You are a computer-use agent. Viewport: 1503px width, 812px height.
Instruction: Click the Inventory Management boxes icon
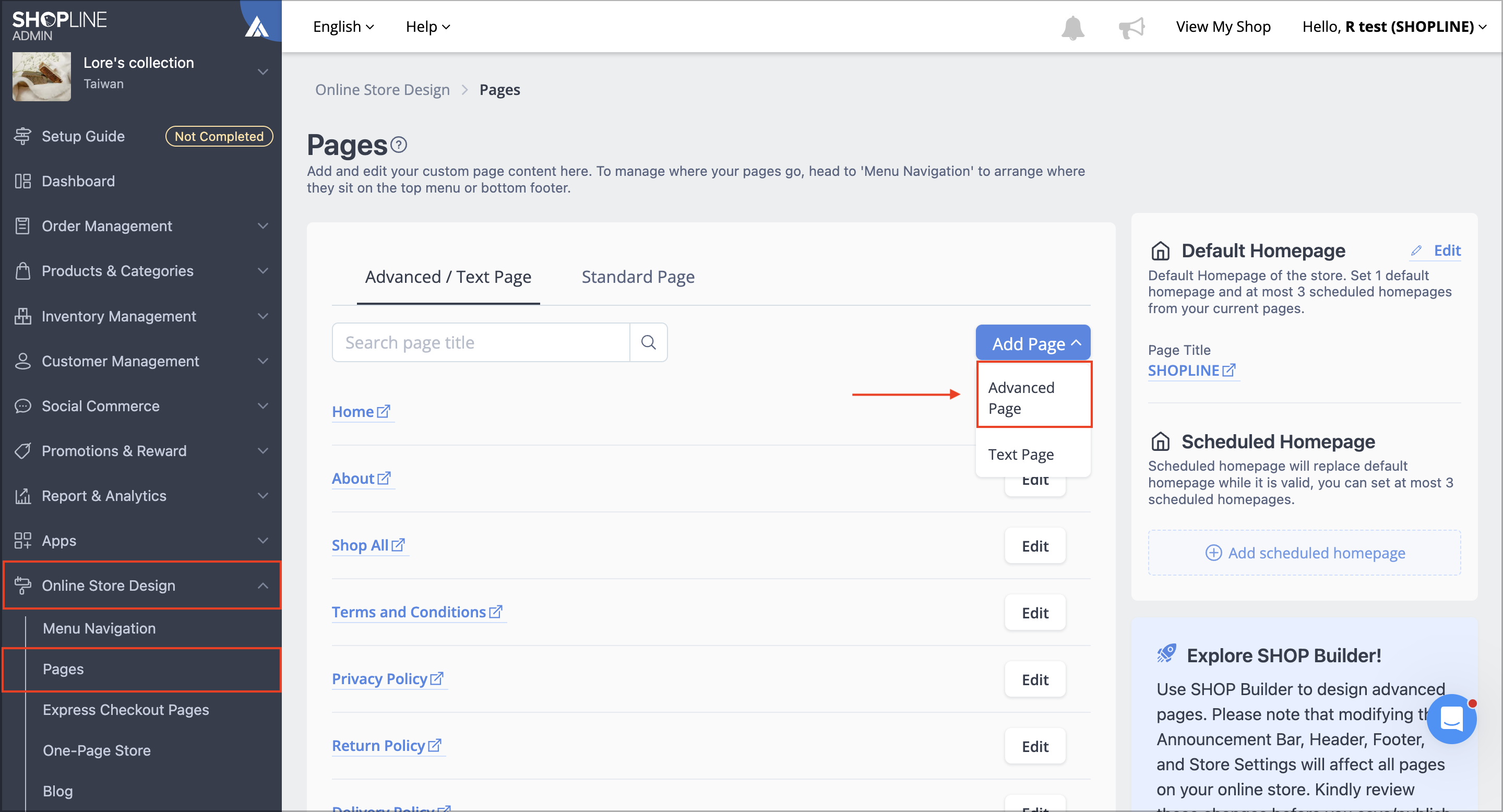tap(23, 316)
